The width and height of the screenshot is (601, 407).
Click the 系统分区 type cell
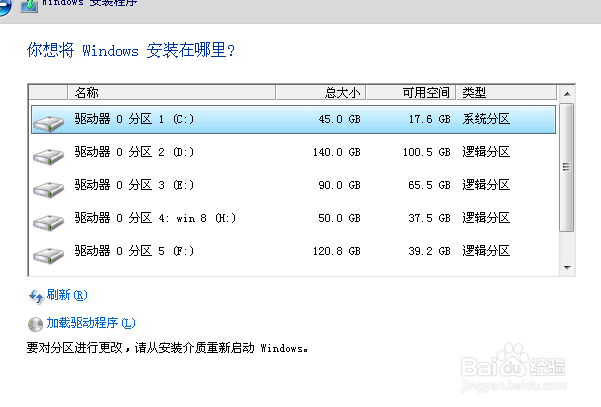tap(486, 119)
